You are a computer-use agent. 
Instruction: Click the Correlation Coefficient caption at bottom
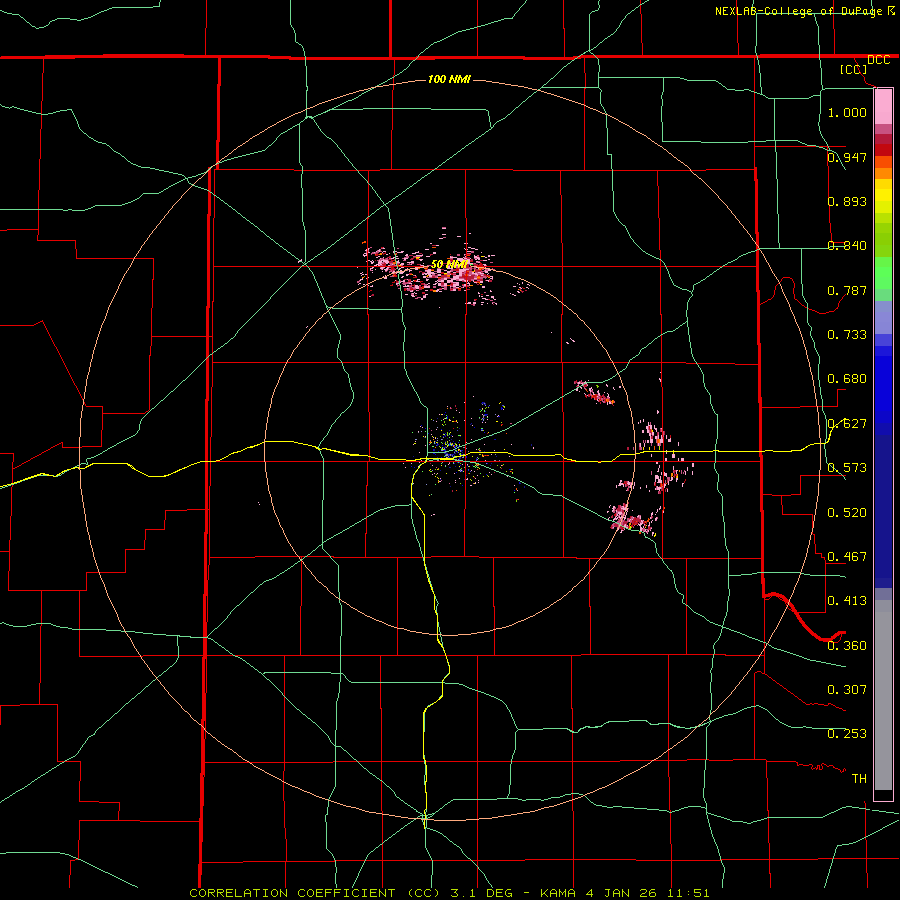pyautogui.click(x=449, y=893)
